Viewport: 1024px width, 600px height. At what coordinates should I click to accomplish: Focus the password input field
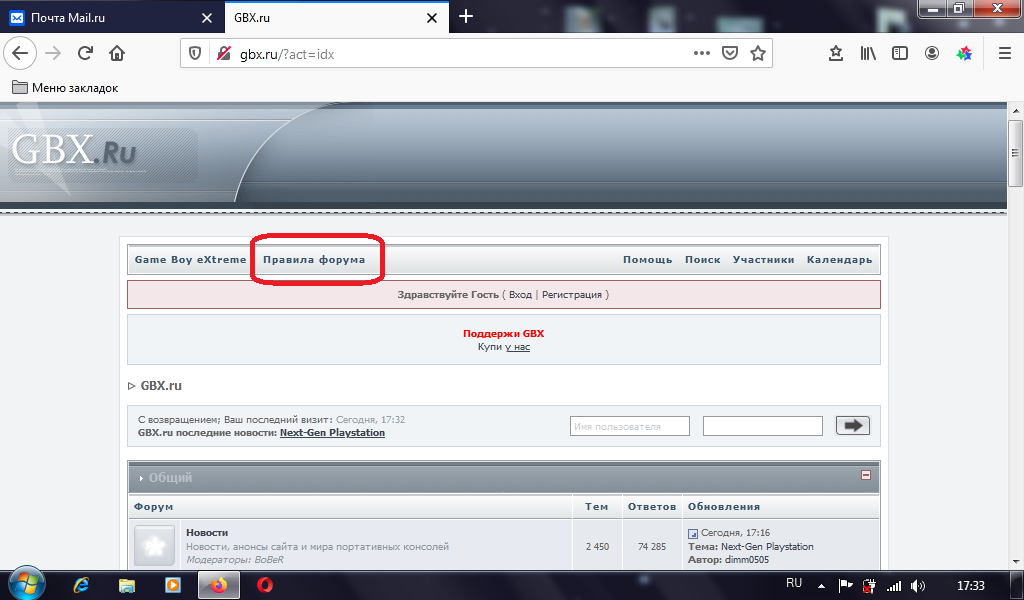click(763, 426)
